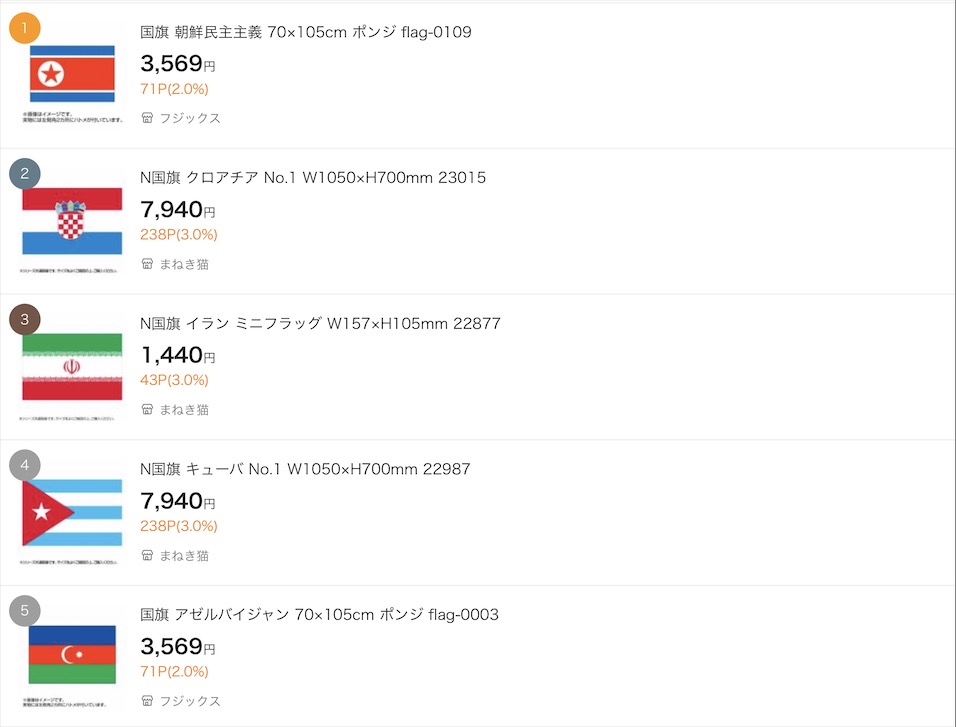Click the brown rank 3 badge

pos(24,320)
